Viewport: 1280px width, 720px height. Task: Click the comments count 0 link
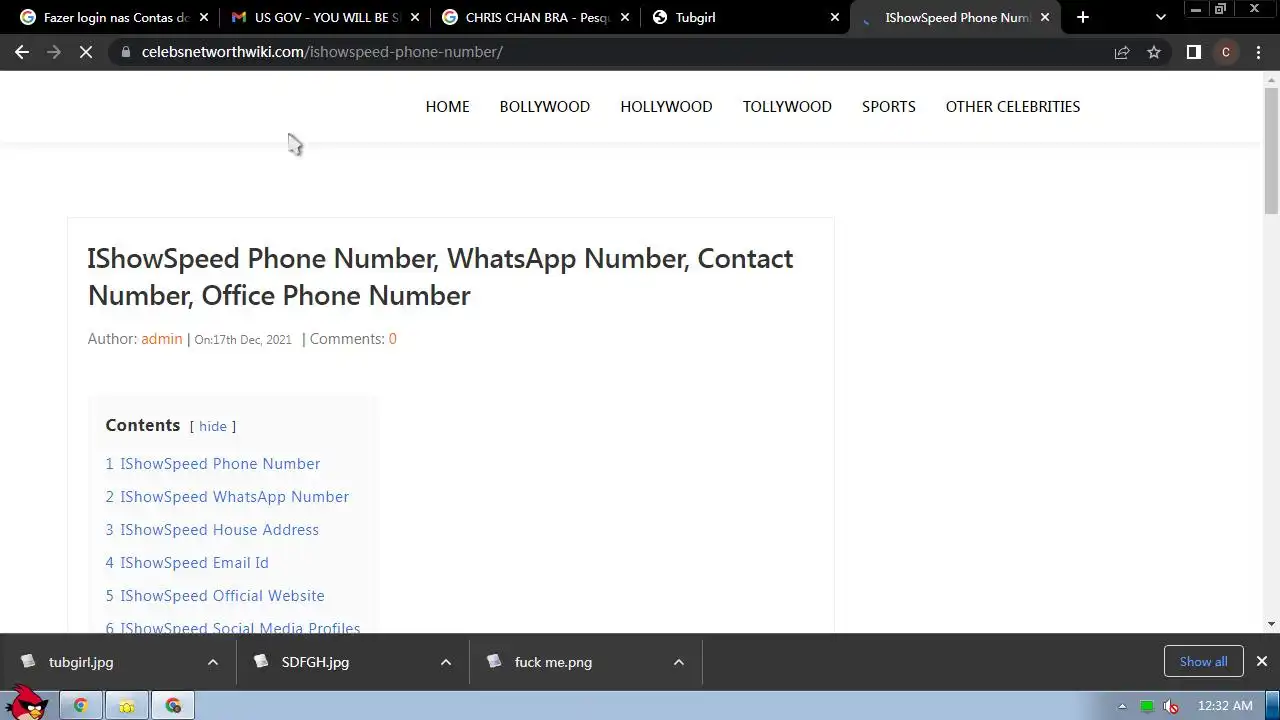tap(392, 339)
